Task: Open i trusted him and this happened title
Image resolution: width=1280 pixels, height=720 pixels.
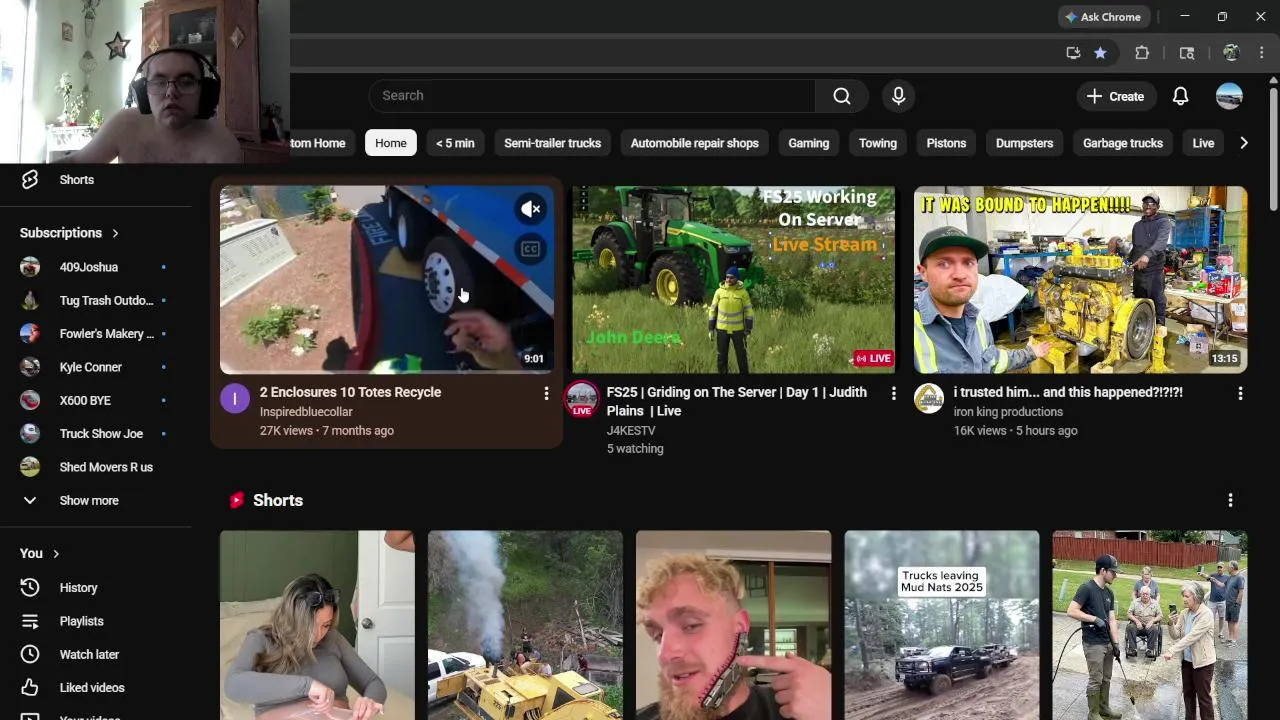Action: pyautogui.click(x=1068, y=392)
